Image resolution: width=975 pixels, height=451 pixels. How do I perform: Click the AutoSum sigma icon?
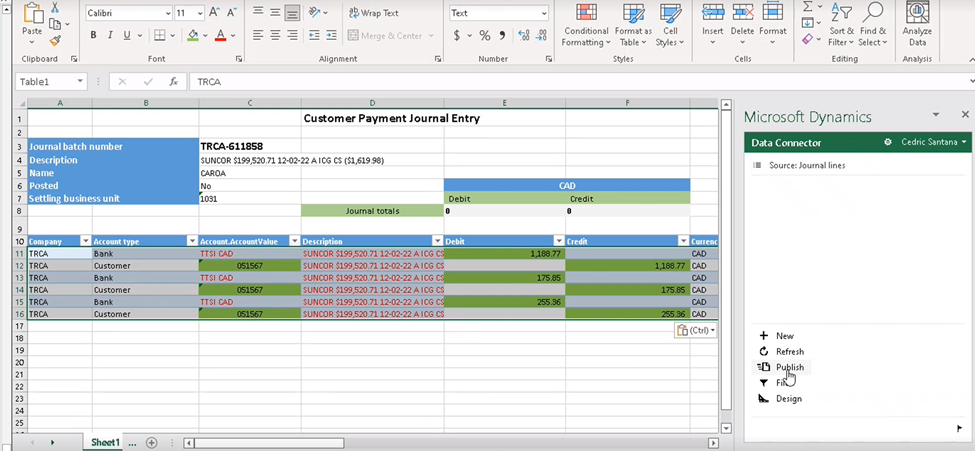[808, 7]
